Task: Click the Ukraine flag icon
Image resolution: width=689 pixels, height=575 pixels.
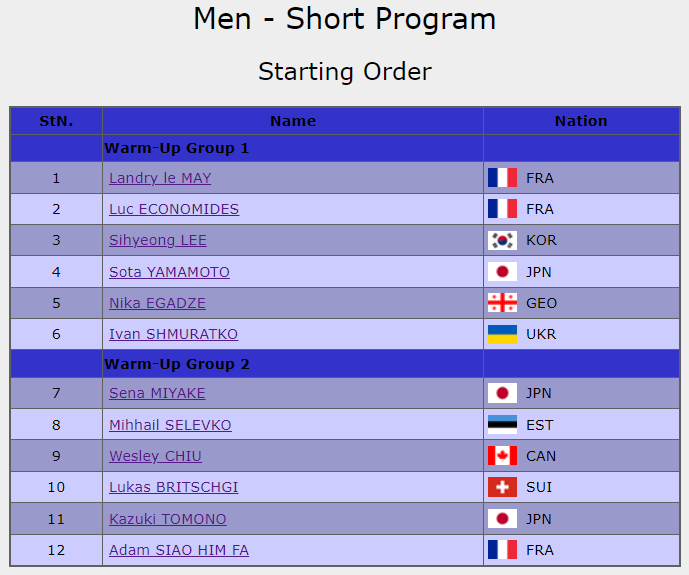Action: pyautogui.click(x=502, y=334)
